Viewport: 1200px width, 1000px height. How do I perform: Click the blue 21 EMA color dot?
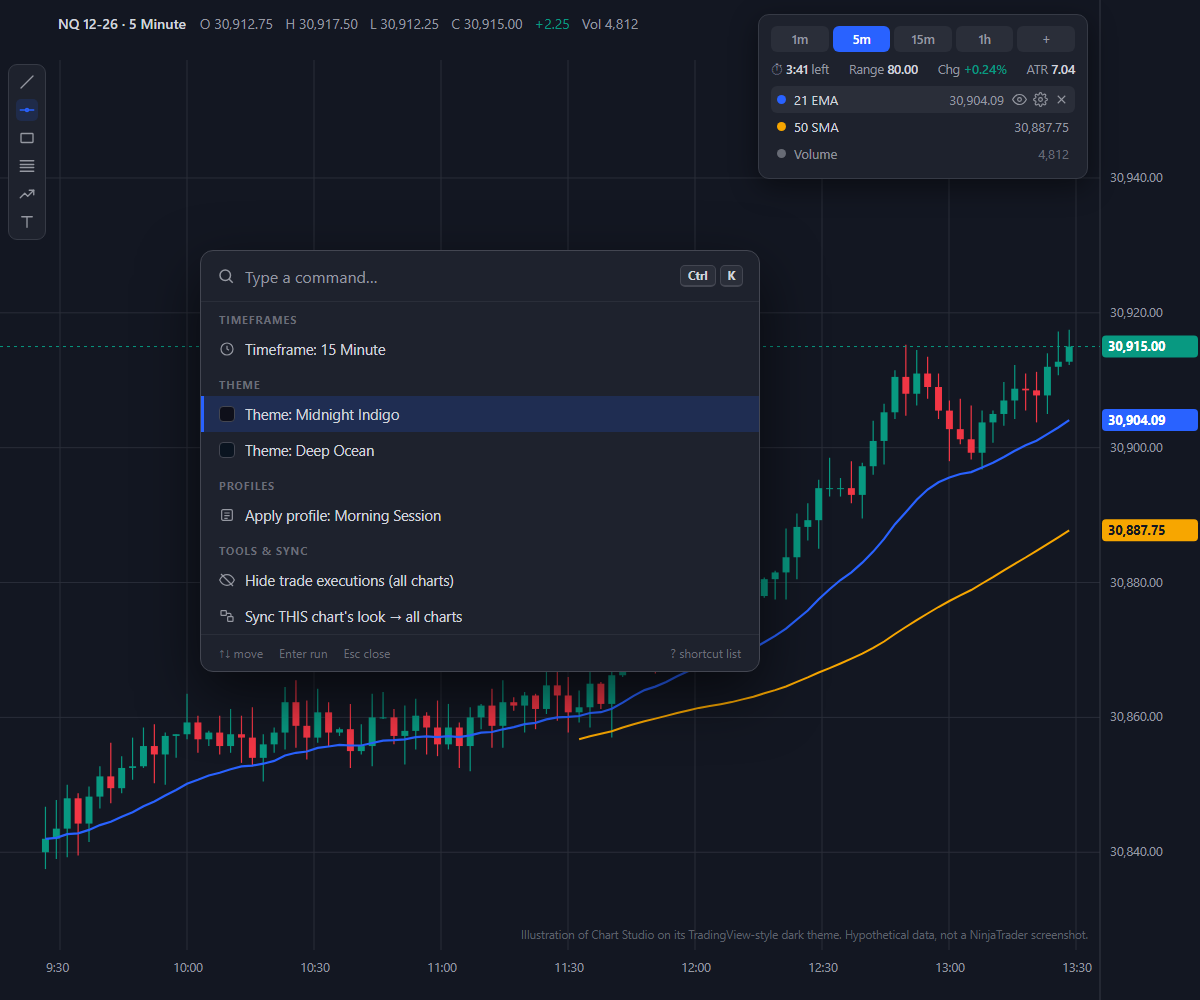click(781, 100)
